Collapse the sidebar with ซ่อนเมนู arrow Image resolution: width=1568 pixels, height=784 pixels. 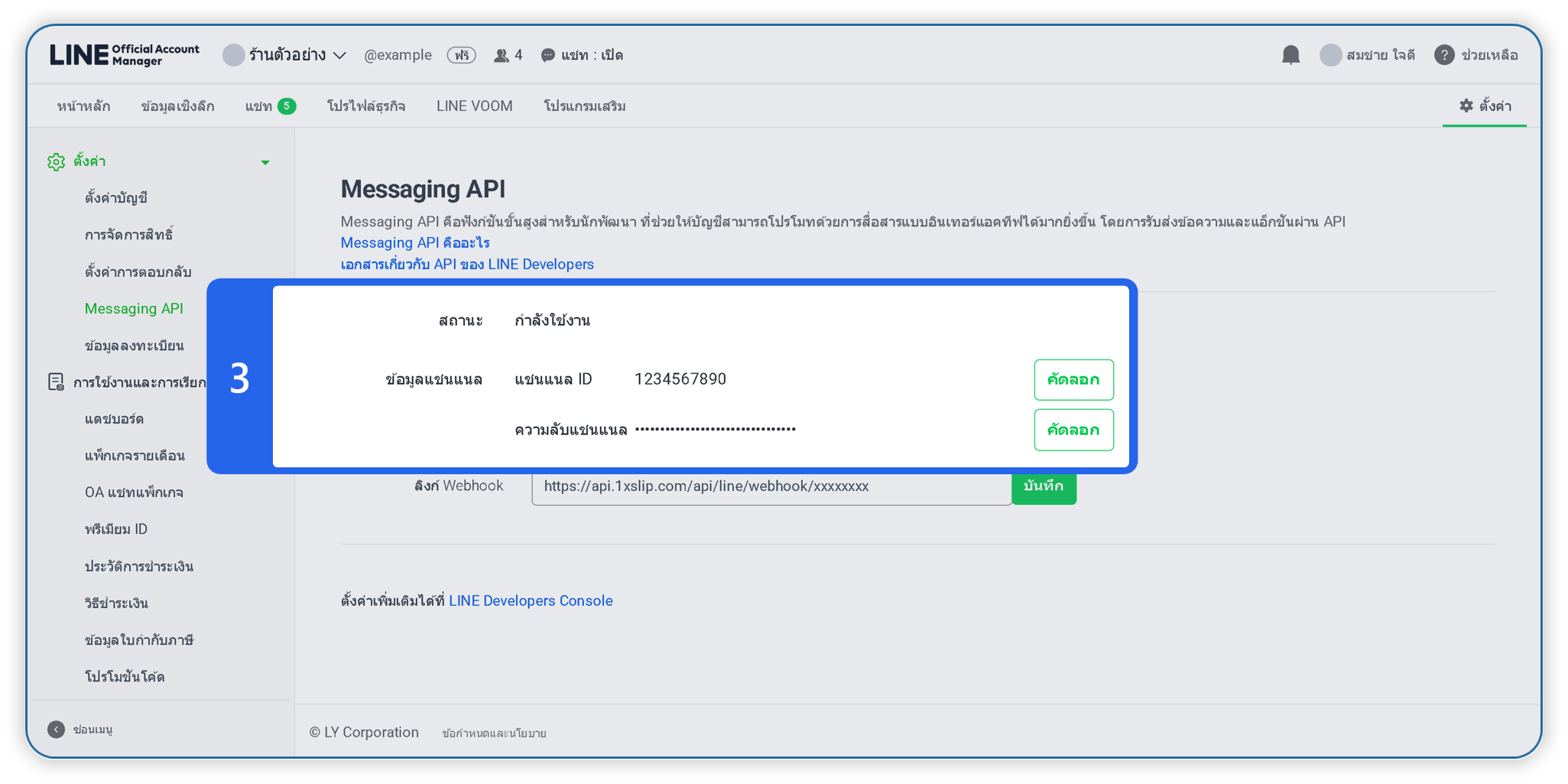tap(56, 730)
